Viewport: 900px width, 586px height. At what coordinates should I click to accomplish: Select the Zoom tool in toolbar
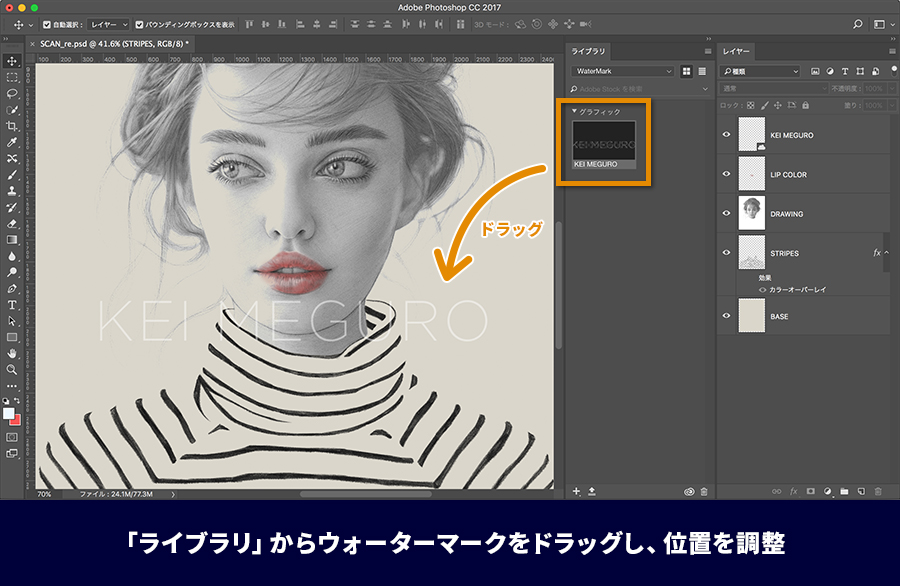click(11, 370)
